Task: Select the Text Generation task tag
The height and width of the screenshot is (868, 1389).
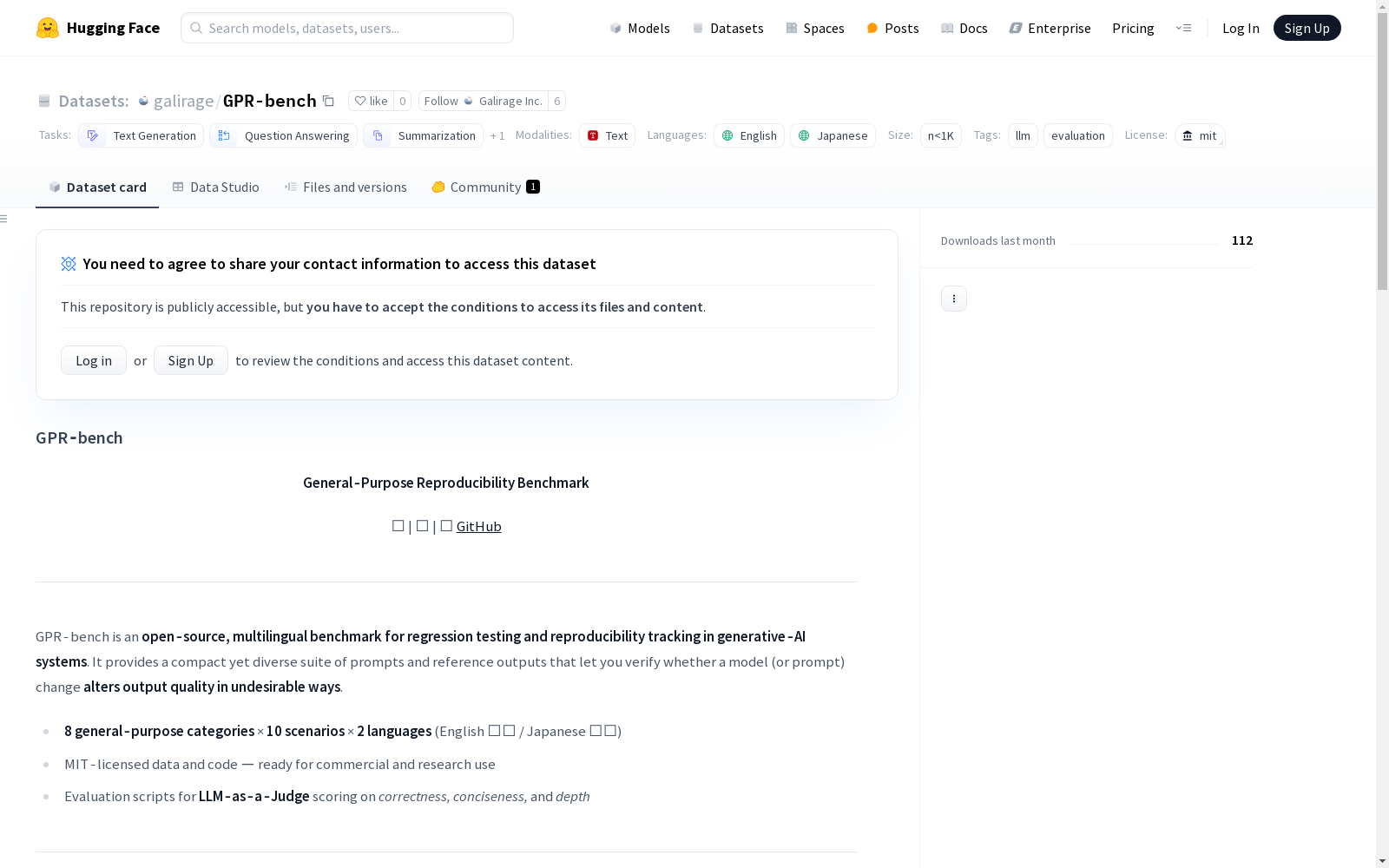Action: point(141,135)
